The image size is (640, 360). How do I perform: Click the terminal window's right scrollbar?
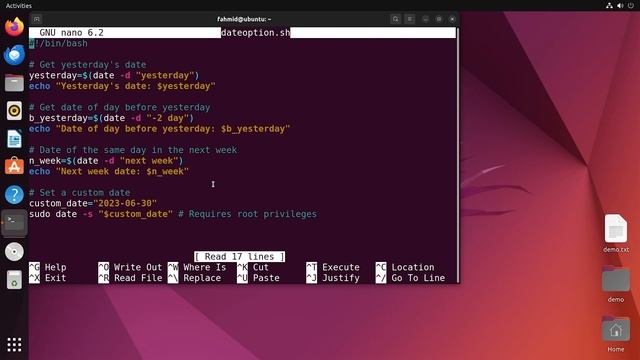457,155
